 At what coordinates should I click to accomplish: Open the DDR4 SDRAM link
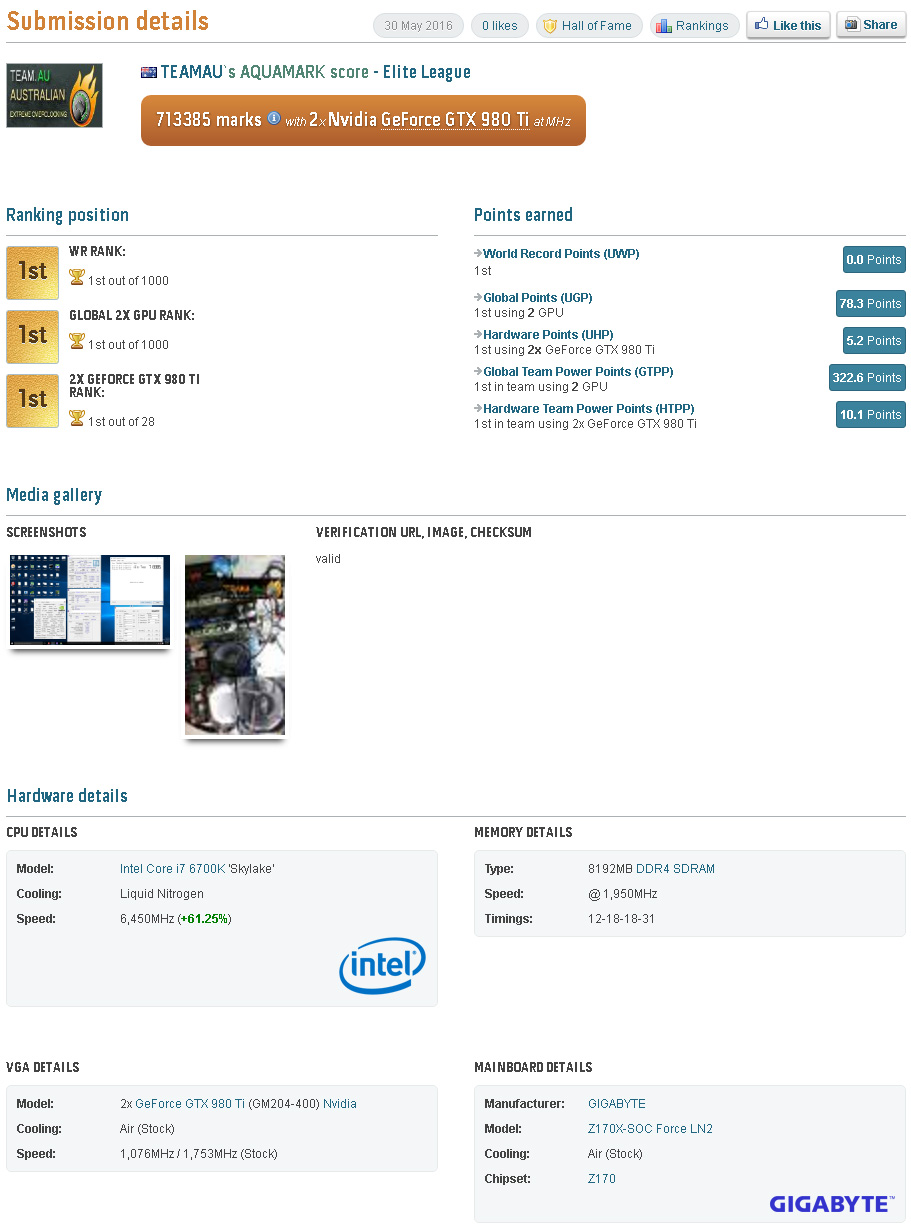click(x=675, y=869)
